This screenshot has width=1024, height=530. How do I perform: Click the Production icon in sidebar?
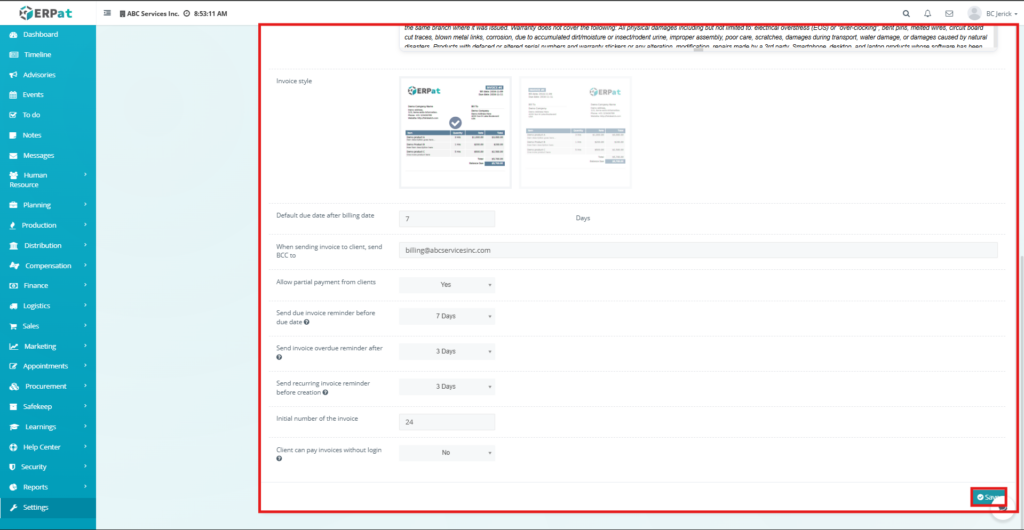click(x=13, y=225)
